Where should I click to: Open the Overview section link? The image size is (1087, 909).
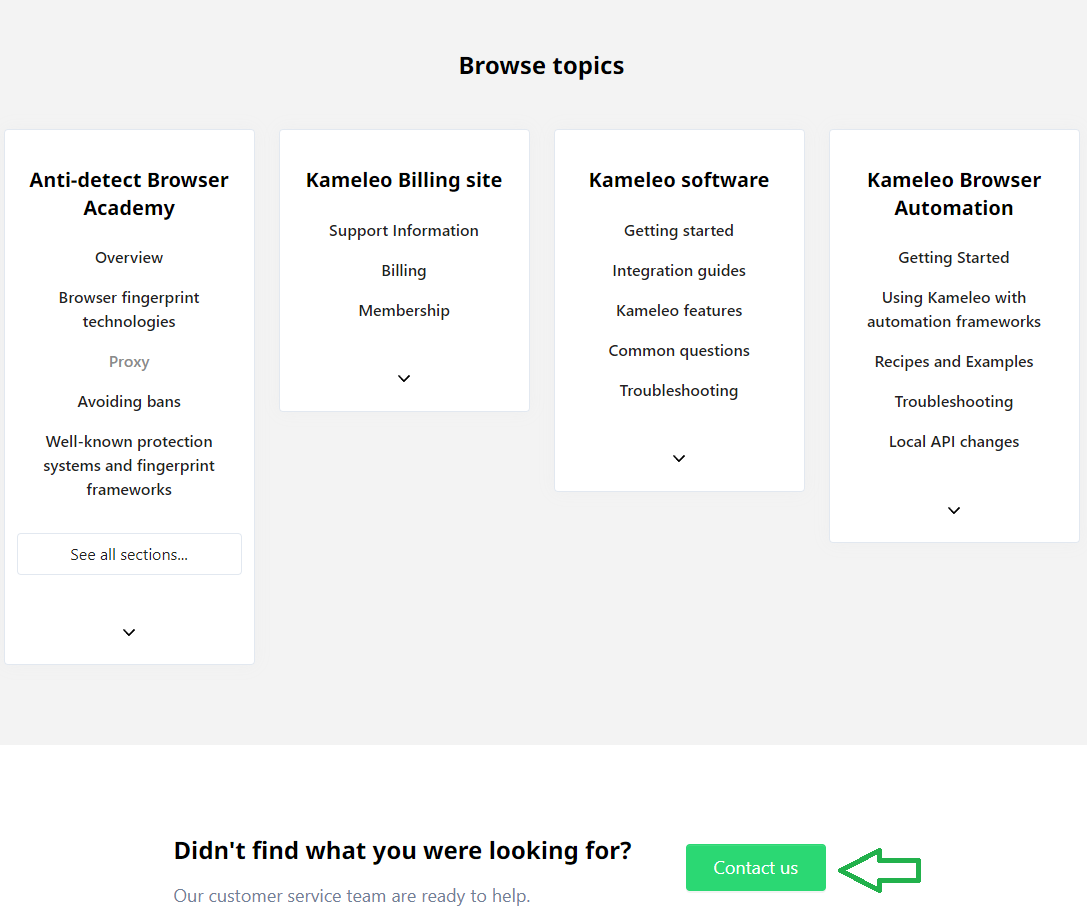129,257
